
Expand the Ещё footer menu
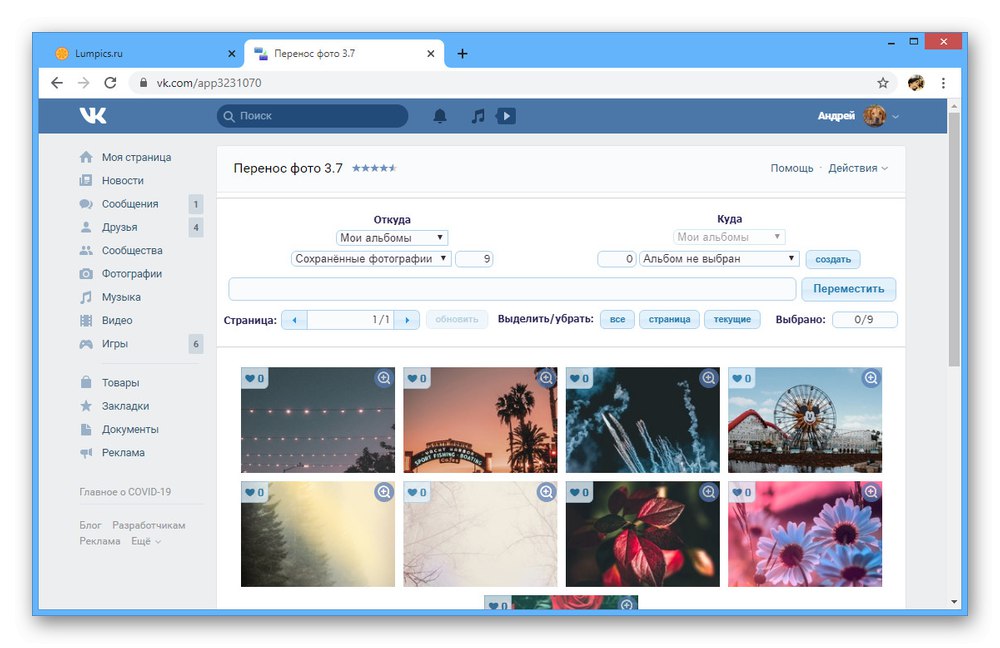click(x=145, y=541)
